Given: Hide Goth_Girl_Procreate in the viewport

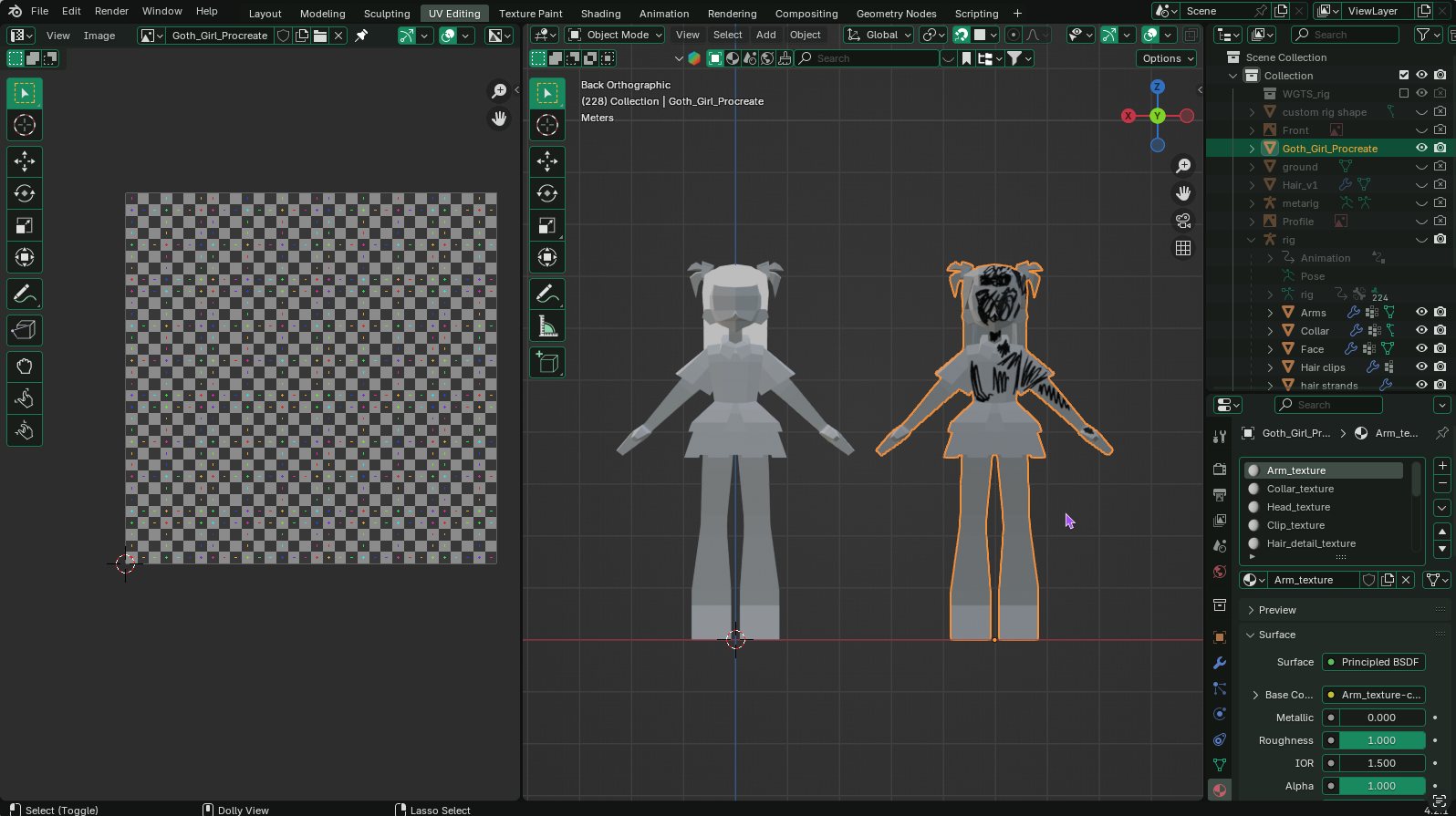Looking at the screenshot, I should tap(1421, 148).
